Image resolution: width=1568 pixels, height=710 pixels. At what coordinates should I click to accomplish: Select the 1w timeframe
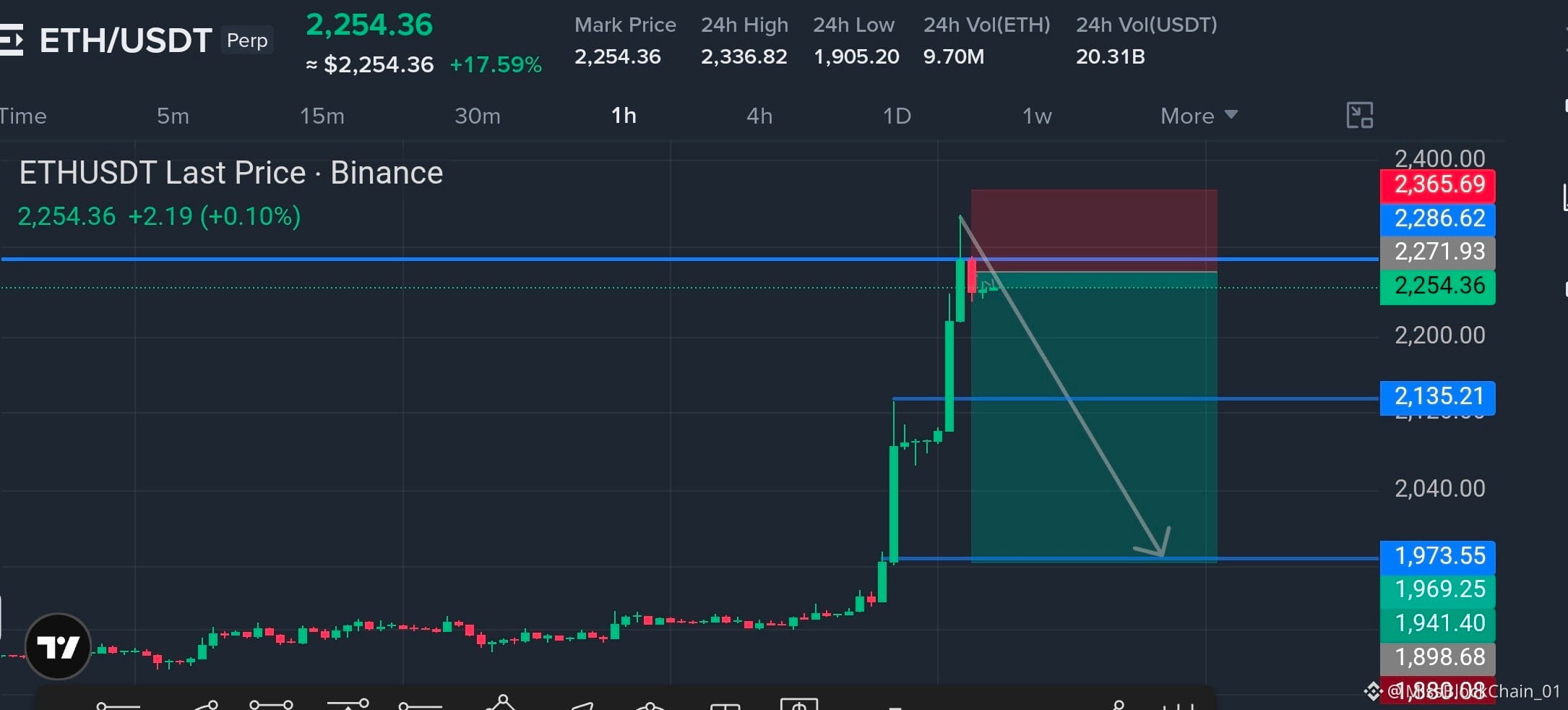pos(1037,116)
